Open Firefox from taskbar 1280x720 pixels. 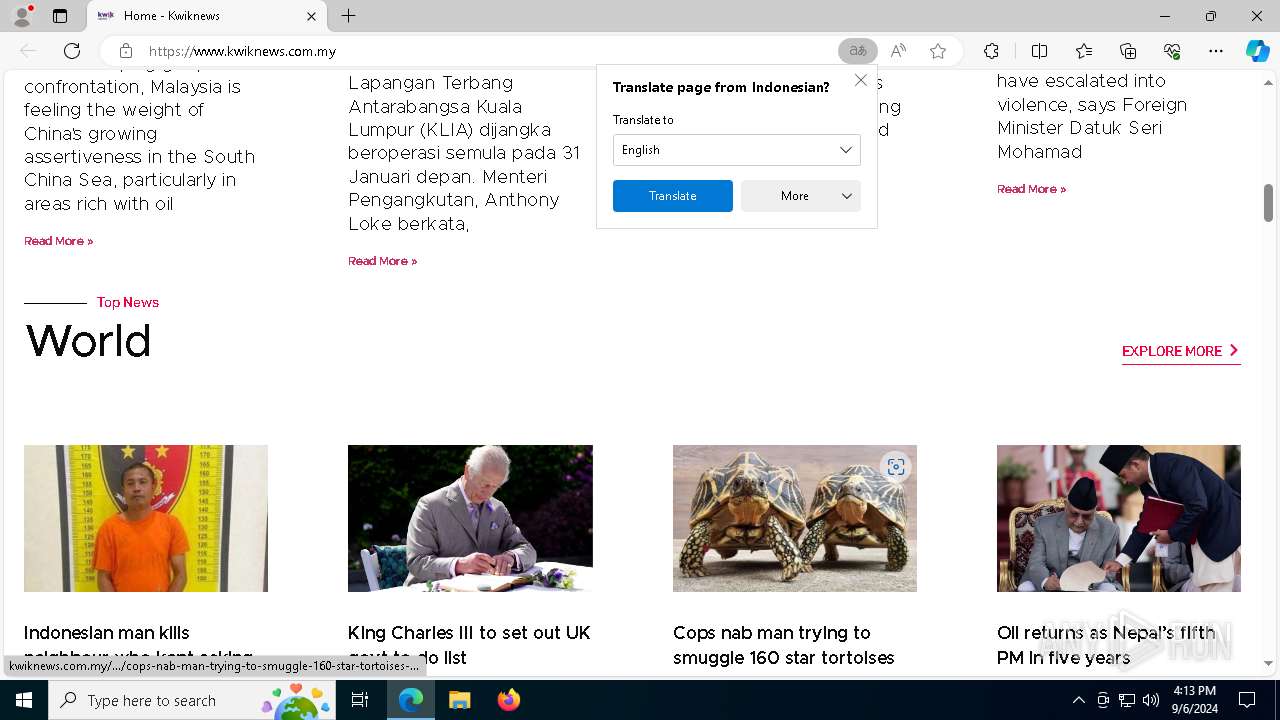[x=508, y=700]
